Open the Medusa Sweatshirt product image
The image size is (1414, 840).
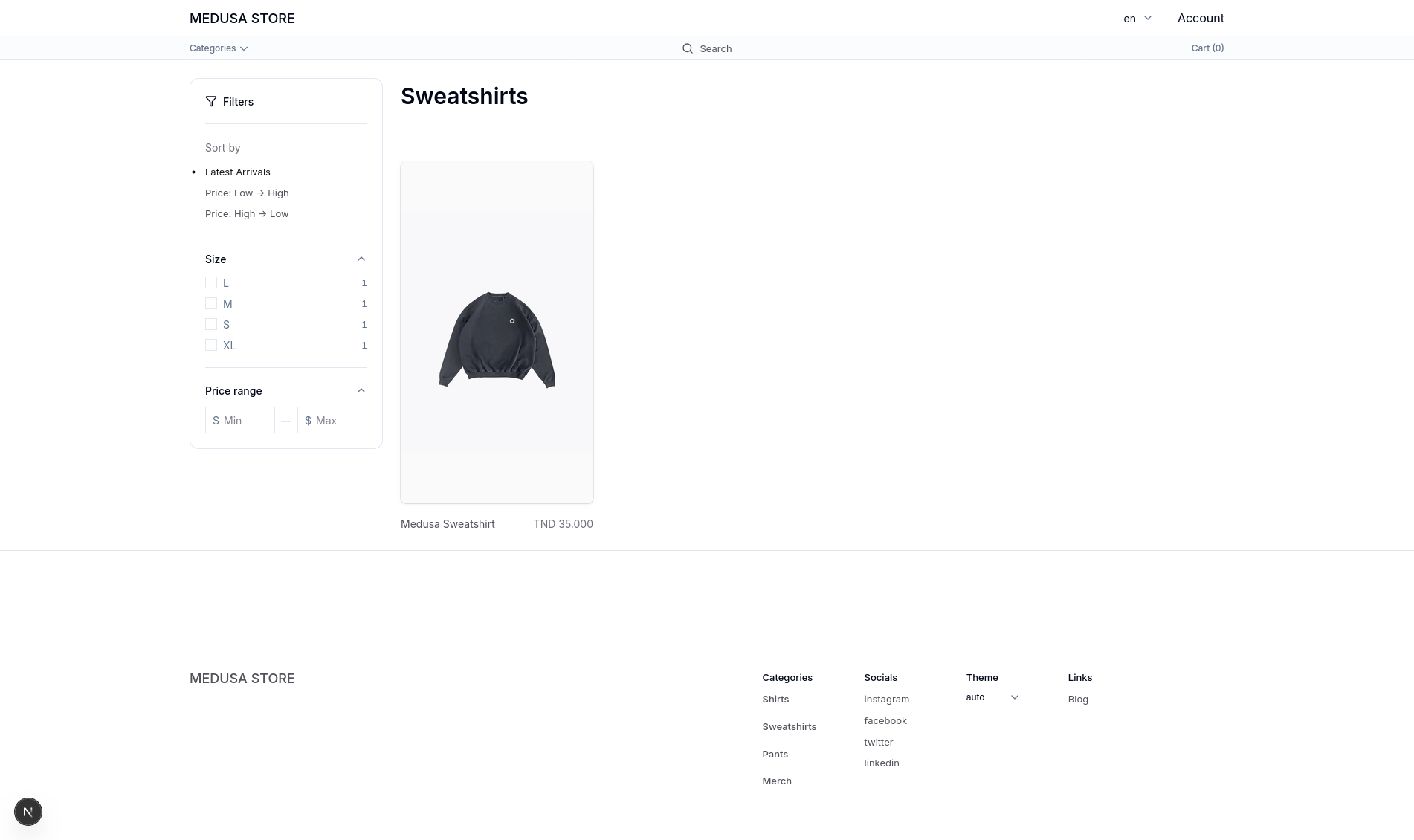(497, 332)
